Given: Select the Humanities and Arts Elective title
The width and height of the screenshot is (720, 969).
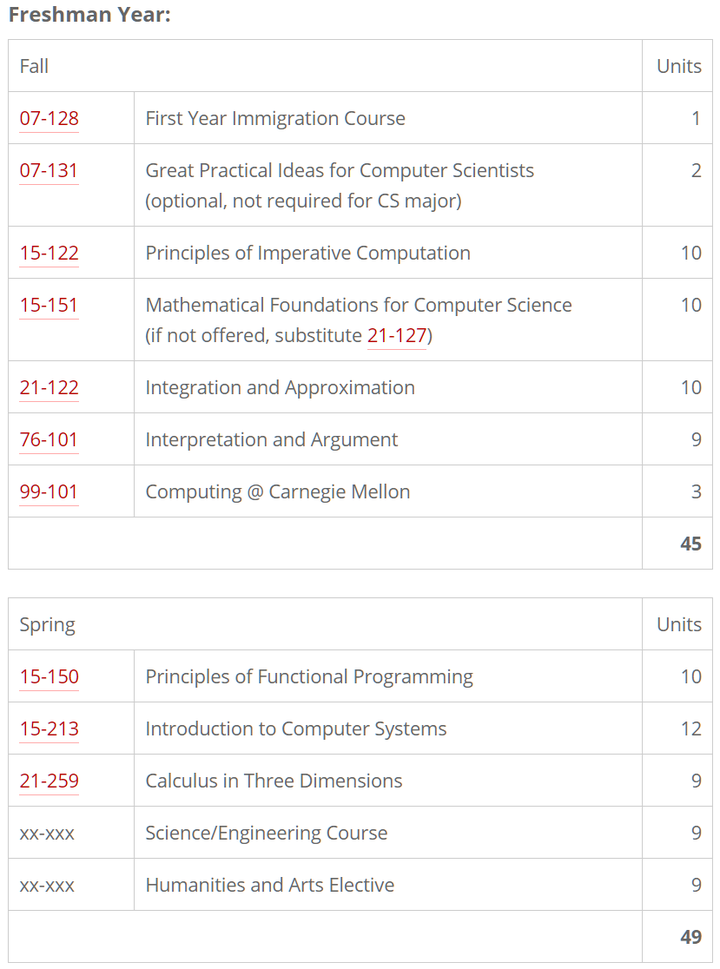Looking at the screenshot, I should coord(270,885).
